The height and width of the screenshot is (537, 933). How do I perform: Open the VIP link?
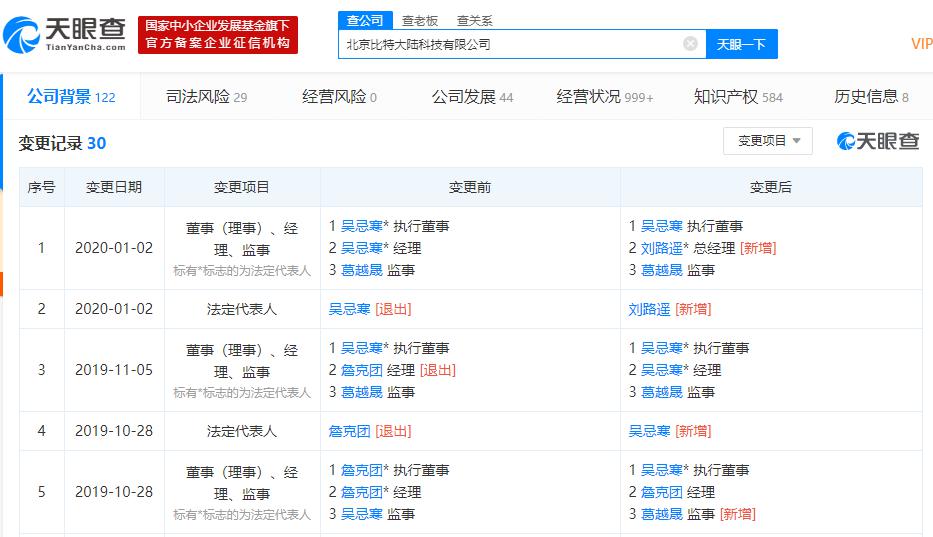[922, 43]
